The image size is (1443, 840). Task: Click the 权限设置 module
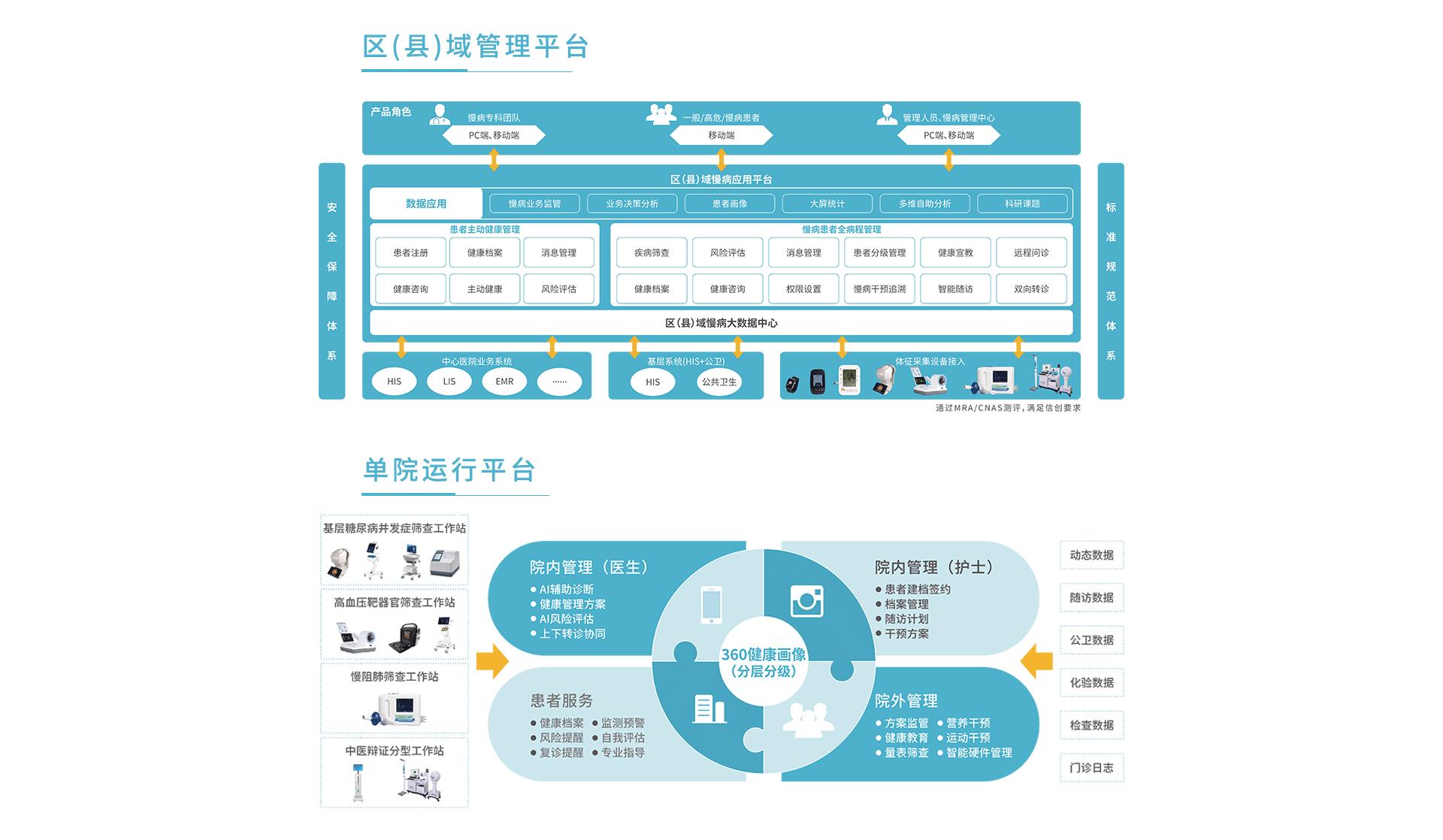pyautogui.click(x=803, y=289)
